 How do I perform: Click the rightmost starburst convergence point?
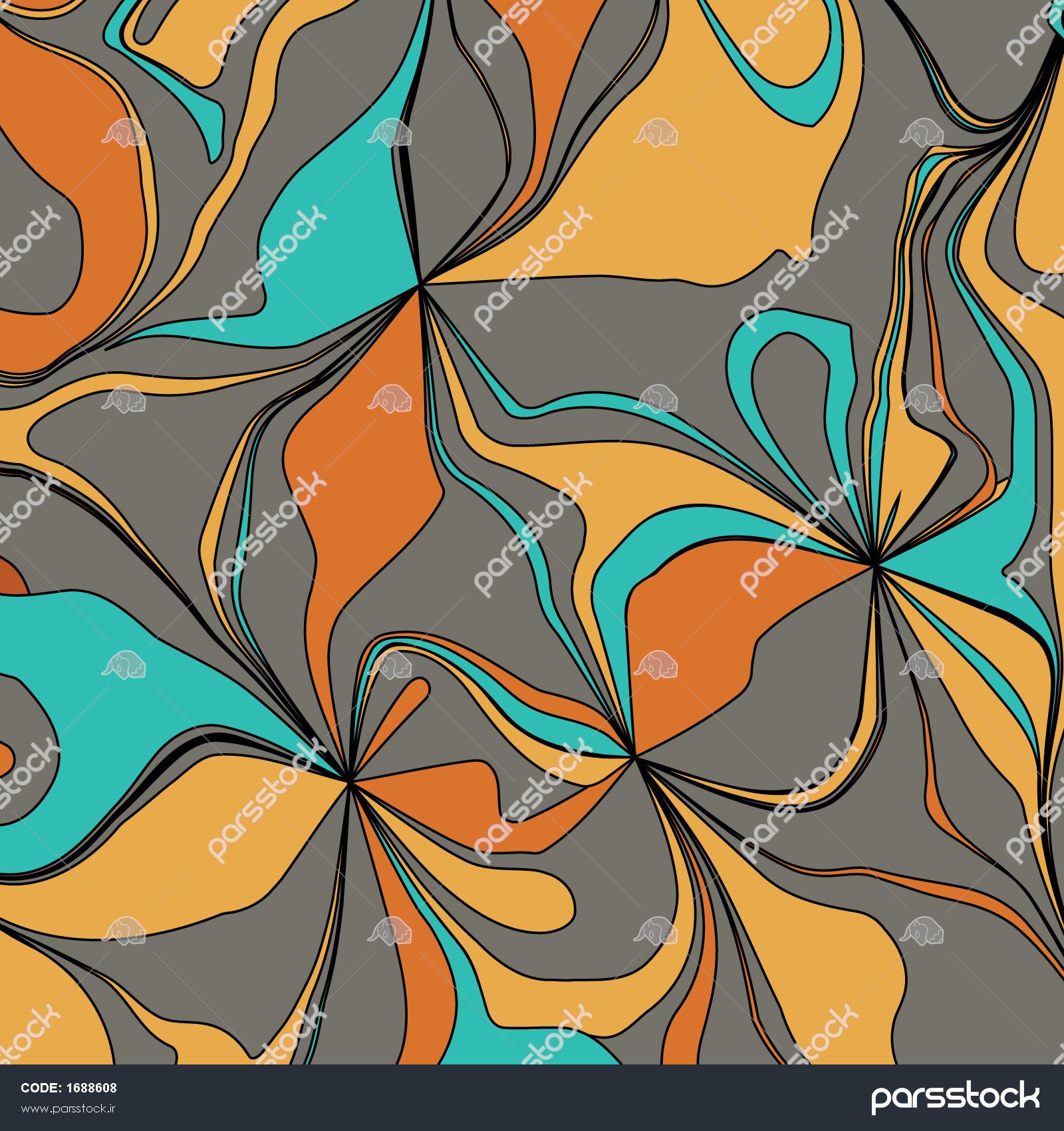pyautogui.click(x=872, y=564)
